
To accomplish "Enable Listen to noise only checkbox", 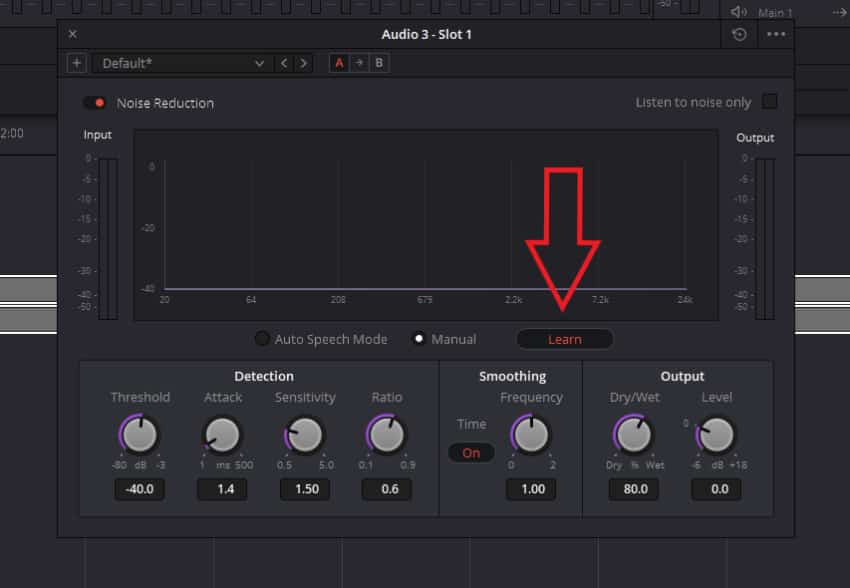I will coord(769,102).
